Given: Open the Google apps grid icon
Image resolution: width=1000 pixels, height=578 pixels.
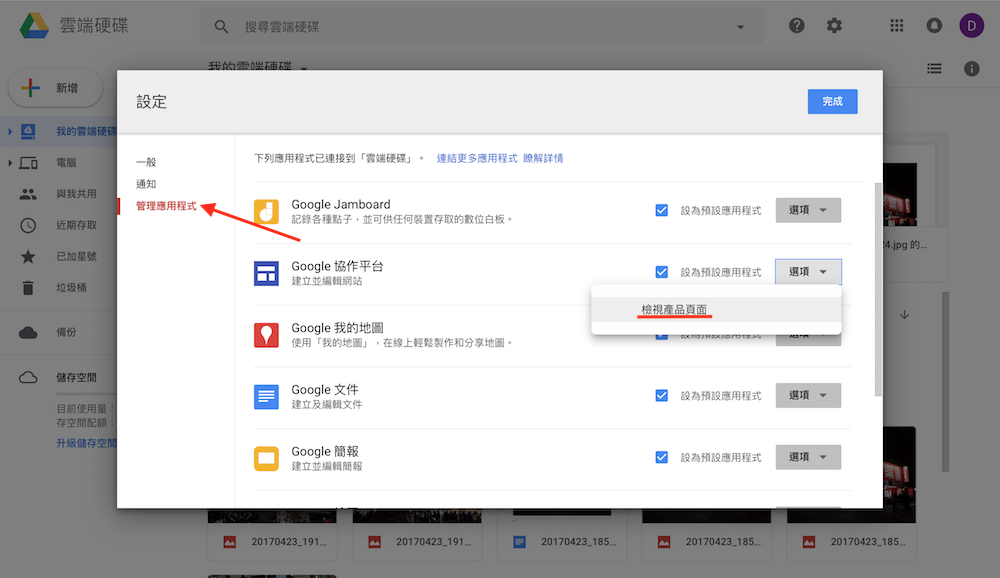Looking at the screenshot, I should tap(897, 26).
